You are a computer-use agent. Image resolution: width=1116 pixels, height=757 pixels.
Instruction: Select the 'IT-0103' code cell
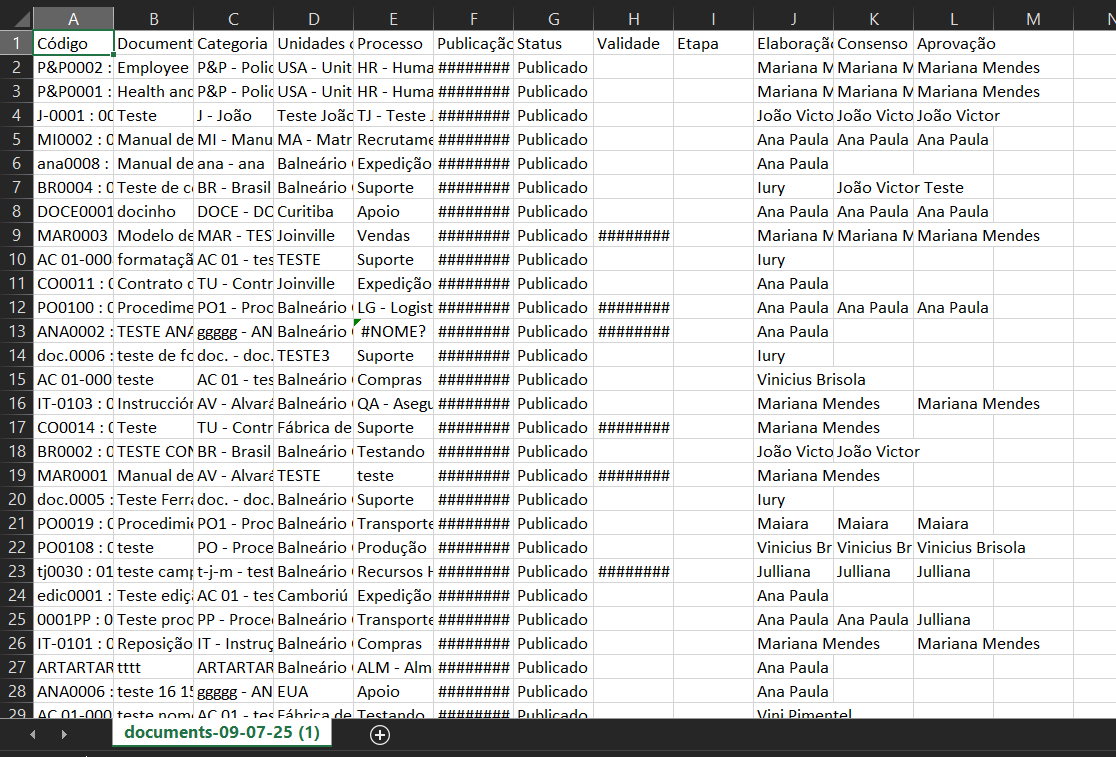coord(73,404)
